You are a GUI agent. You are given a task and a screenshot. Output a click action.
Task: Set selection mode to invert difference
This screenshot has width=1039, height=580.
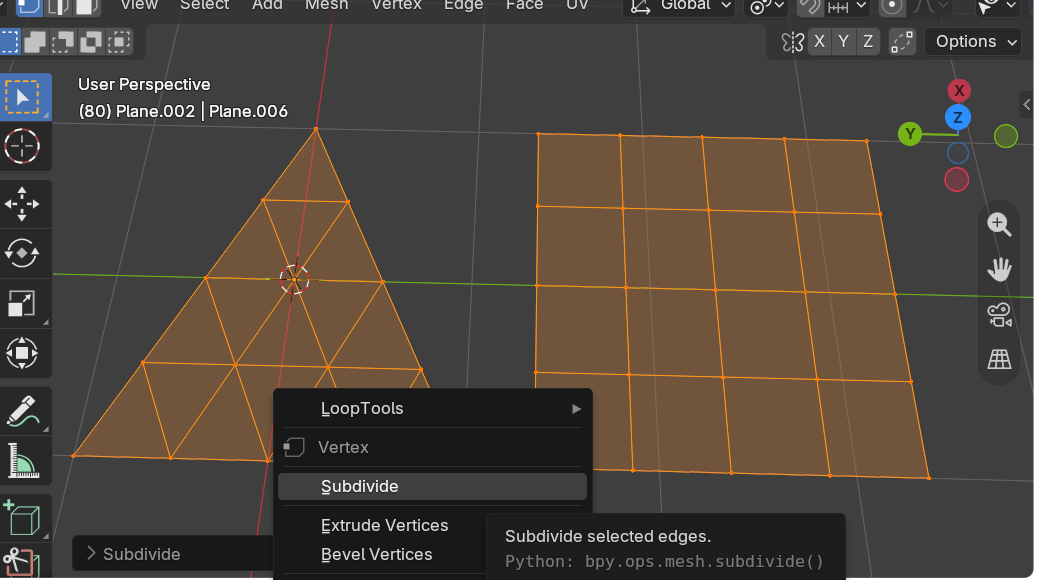[91, 42]
